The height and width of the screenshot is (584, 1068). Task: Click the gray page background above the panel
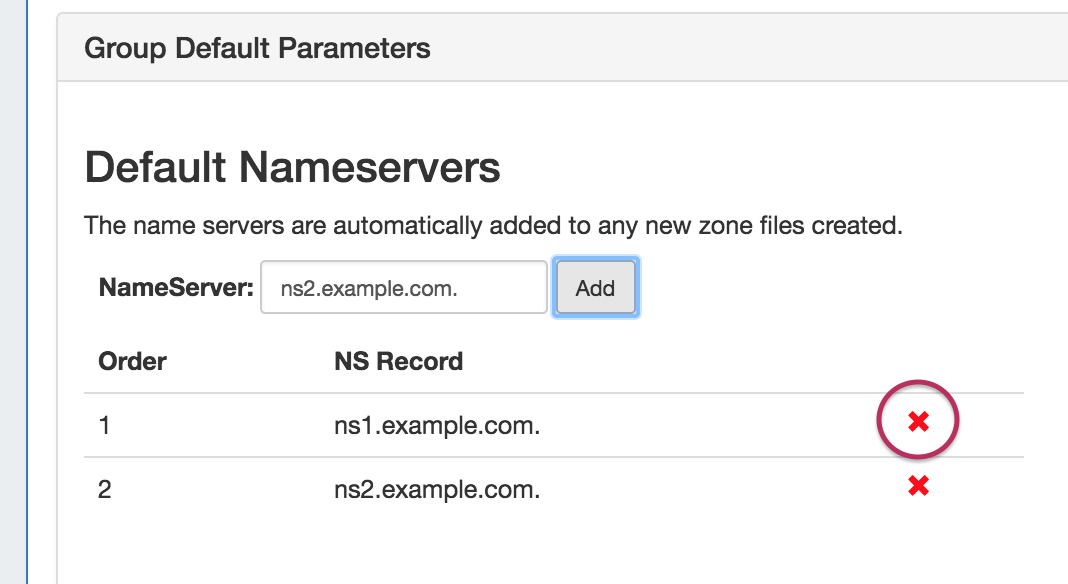(x=500, y=5)
